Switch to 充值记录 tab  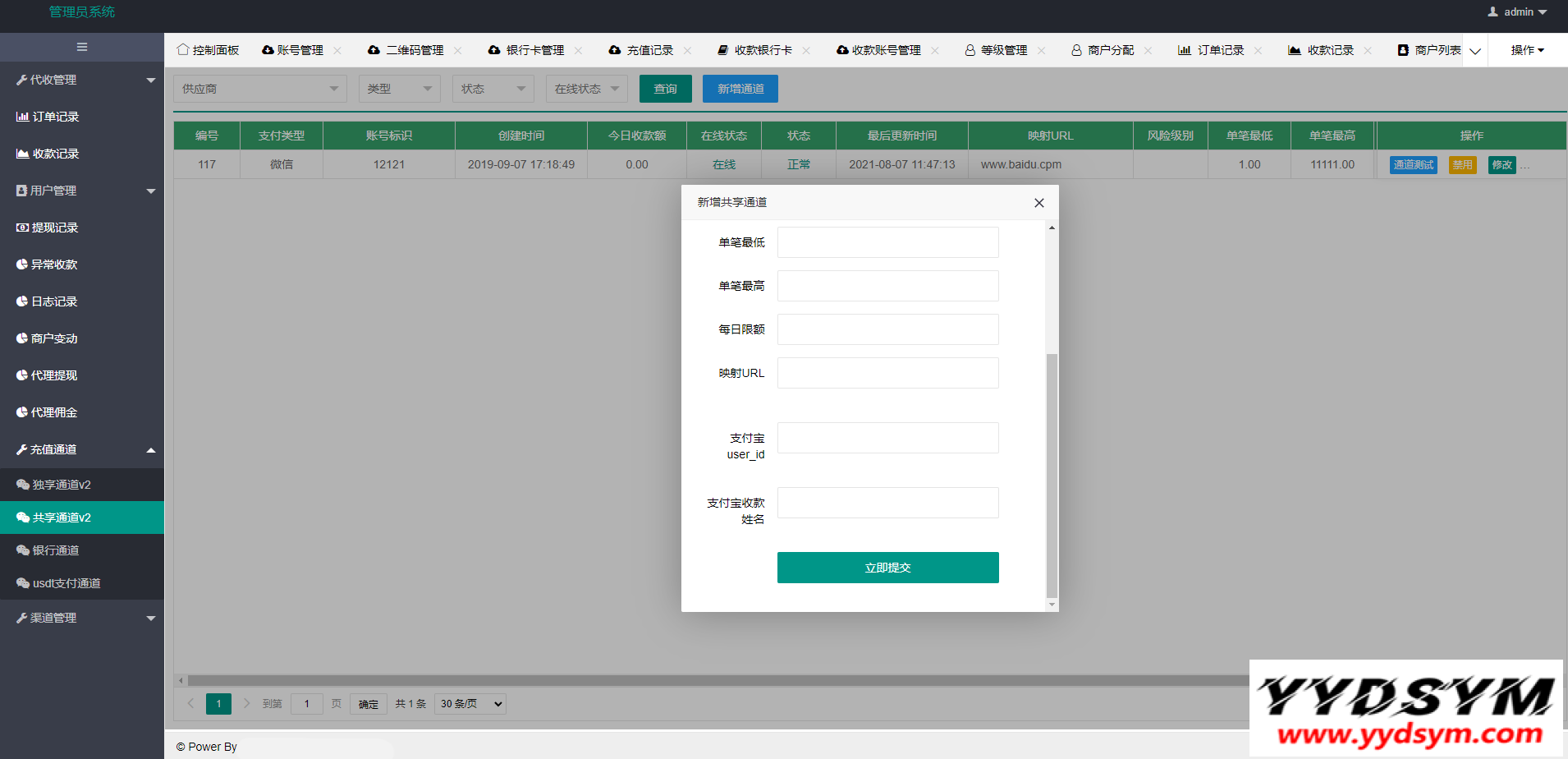coord(641,50)
